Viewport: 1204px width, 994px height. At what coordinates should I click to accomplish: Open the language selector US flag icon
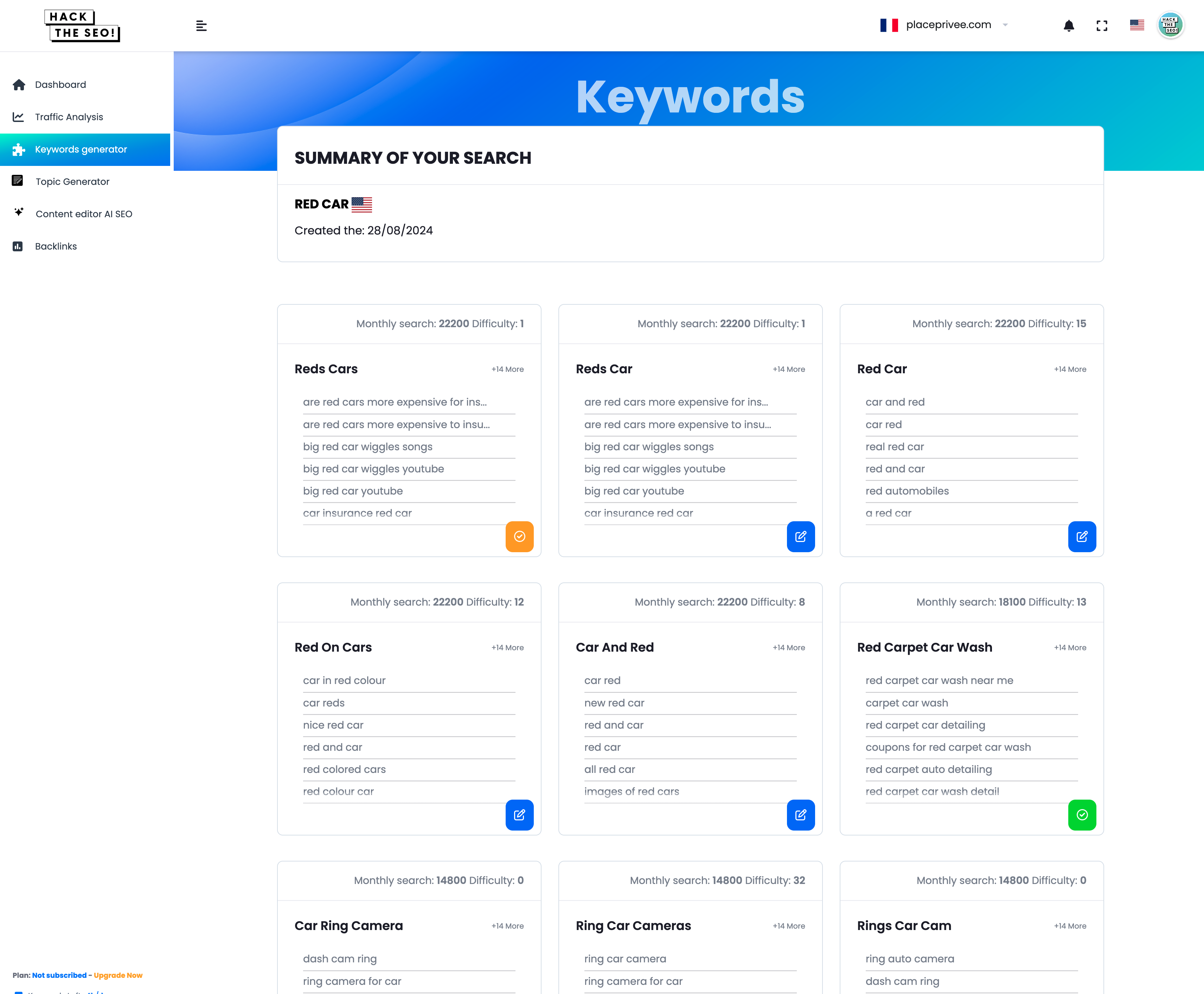tap(1136, 25)
